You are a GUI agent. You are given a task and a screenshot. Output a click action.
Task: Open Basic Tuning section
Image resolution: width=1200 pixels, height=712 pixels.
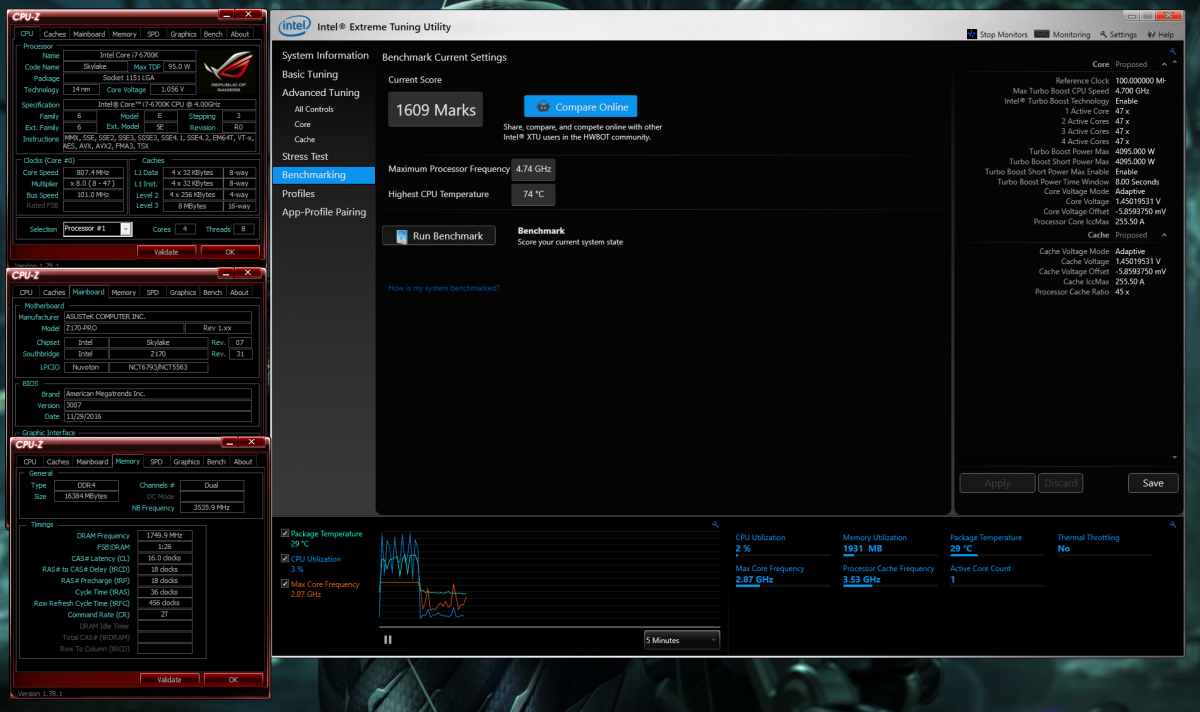(x=310, y=74)
